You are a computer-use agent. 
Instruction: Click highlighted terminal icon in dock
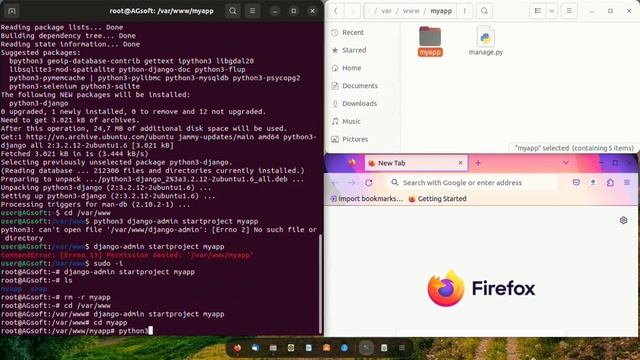(x=366, y=348)
